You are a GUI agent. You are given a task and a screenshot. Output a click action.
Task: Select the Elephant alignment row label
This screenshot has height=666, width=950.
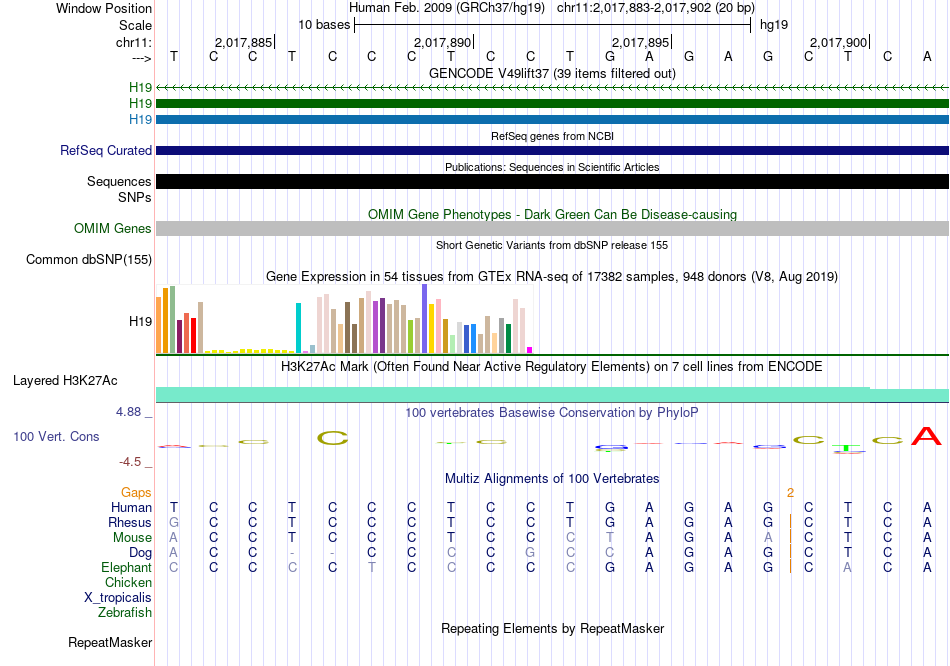(x=126, y=567)
